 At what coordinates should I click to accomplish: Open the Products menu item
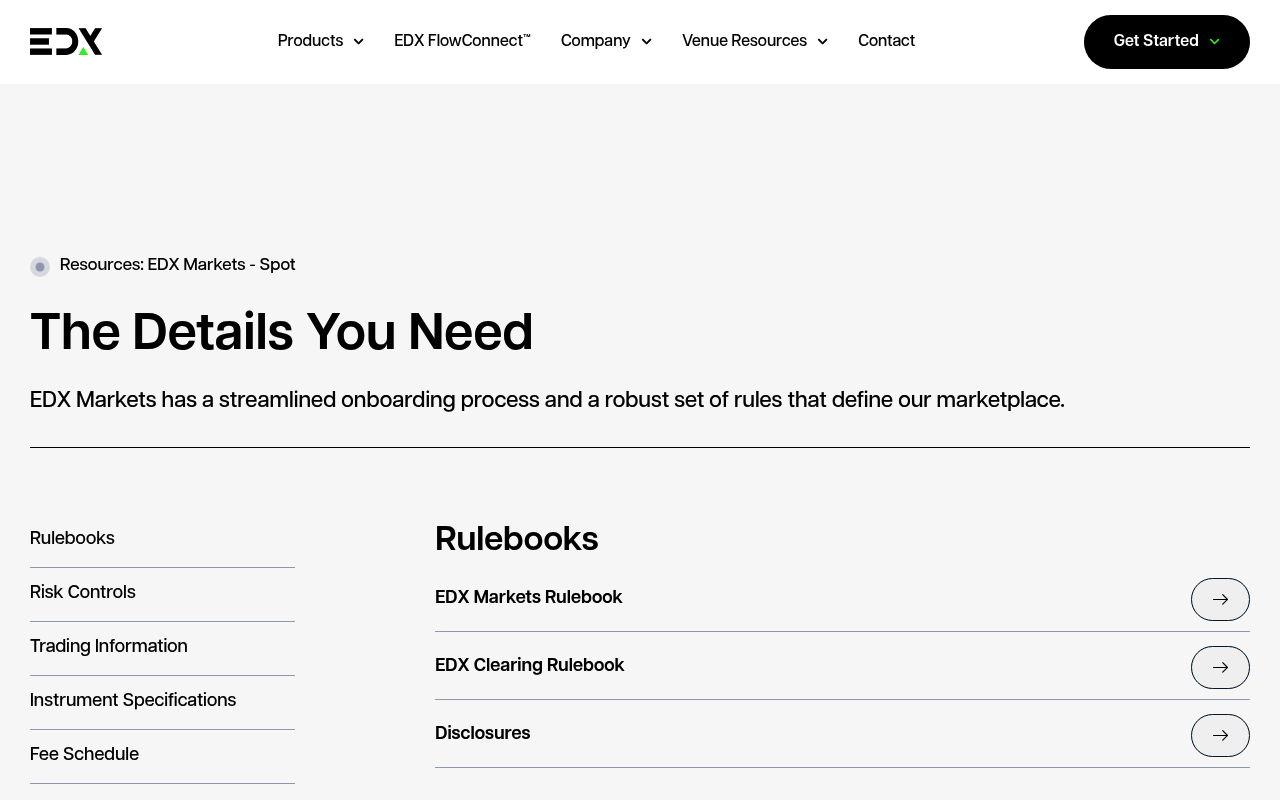(x=310, y=41)
